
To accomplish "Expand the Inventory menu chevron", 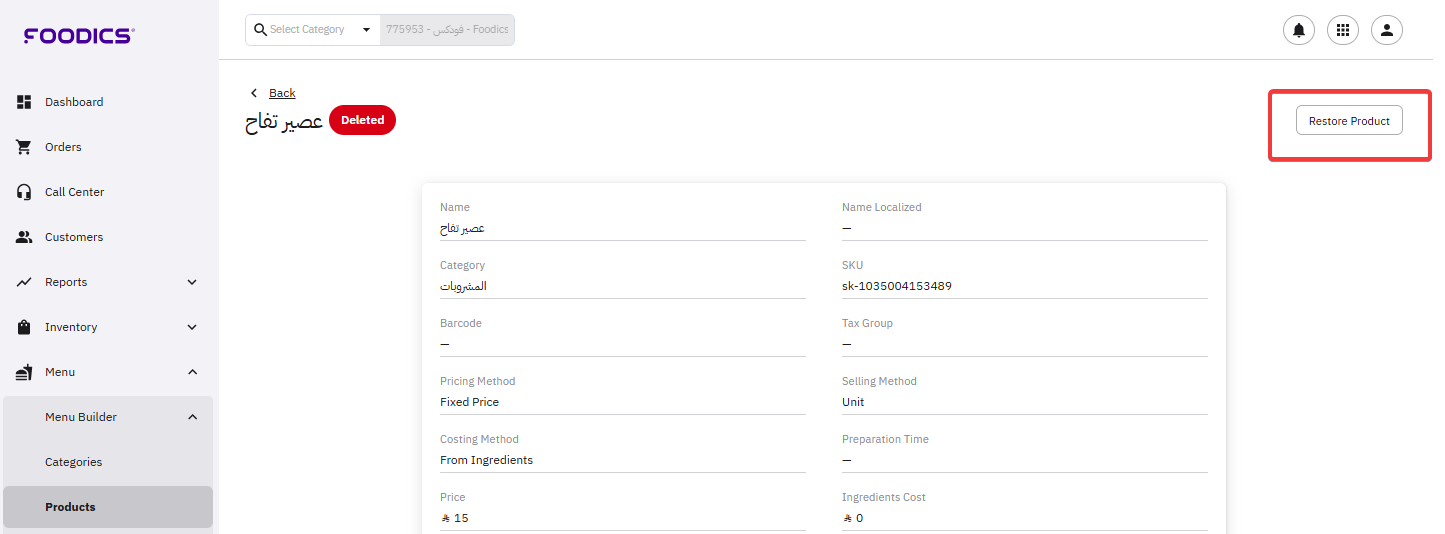I will coord(192,327).
